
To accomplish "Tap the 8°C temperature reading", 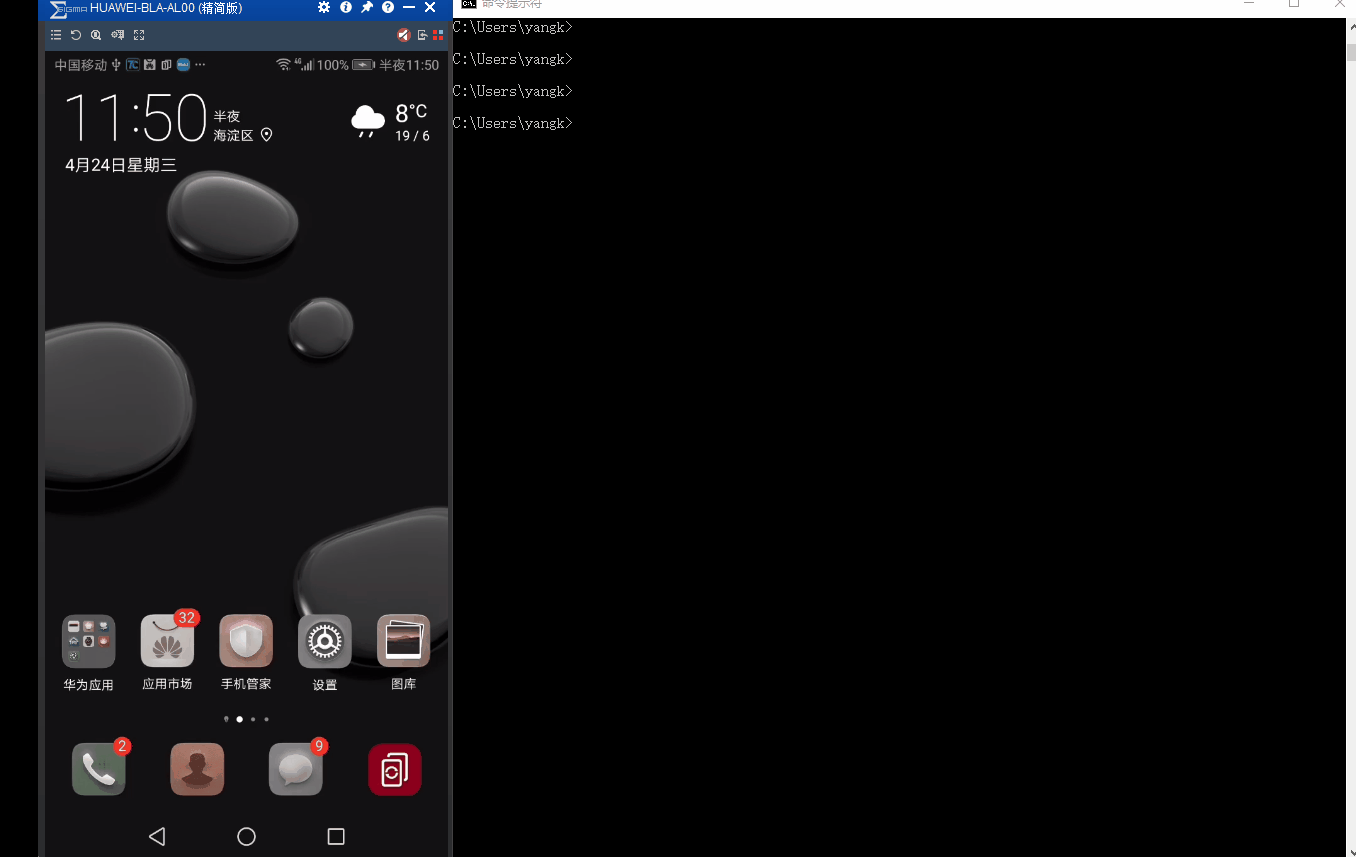I will click(x=411, y=113).
